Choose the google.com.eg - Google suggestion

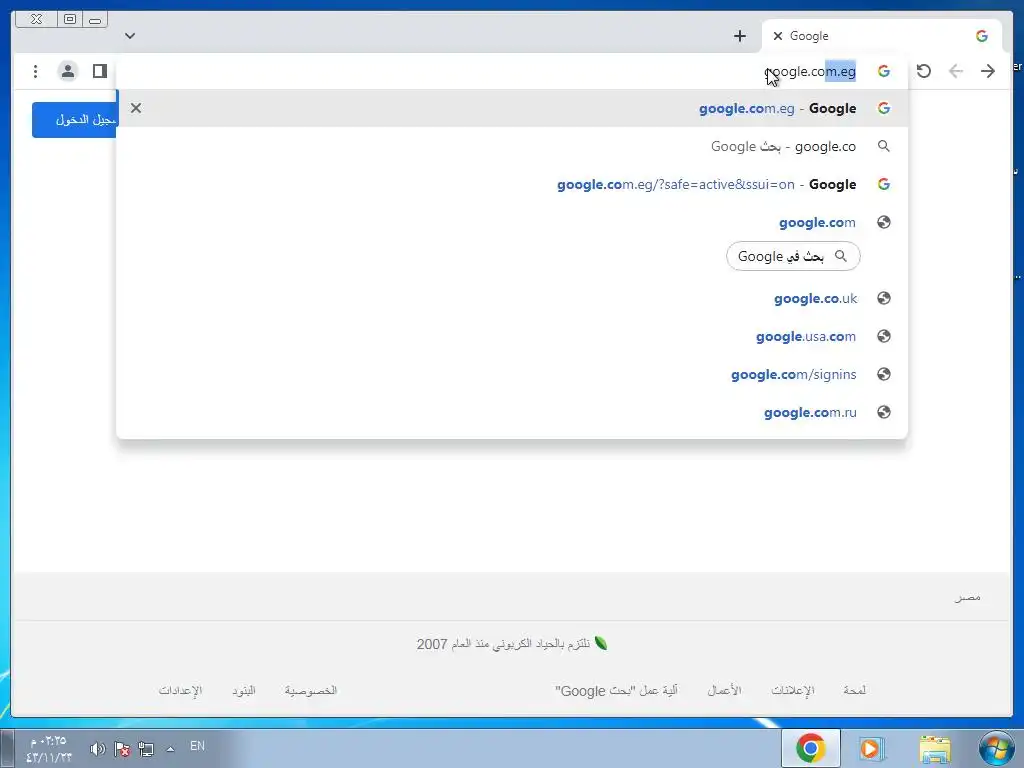click(512, 108)
